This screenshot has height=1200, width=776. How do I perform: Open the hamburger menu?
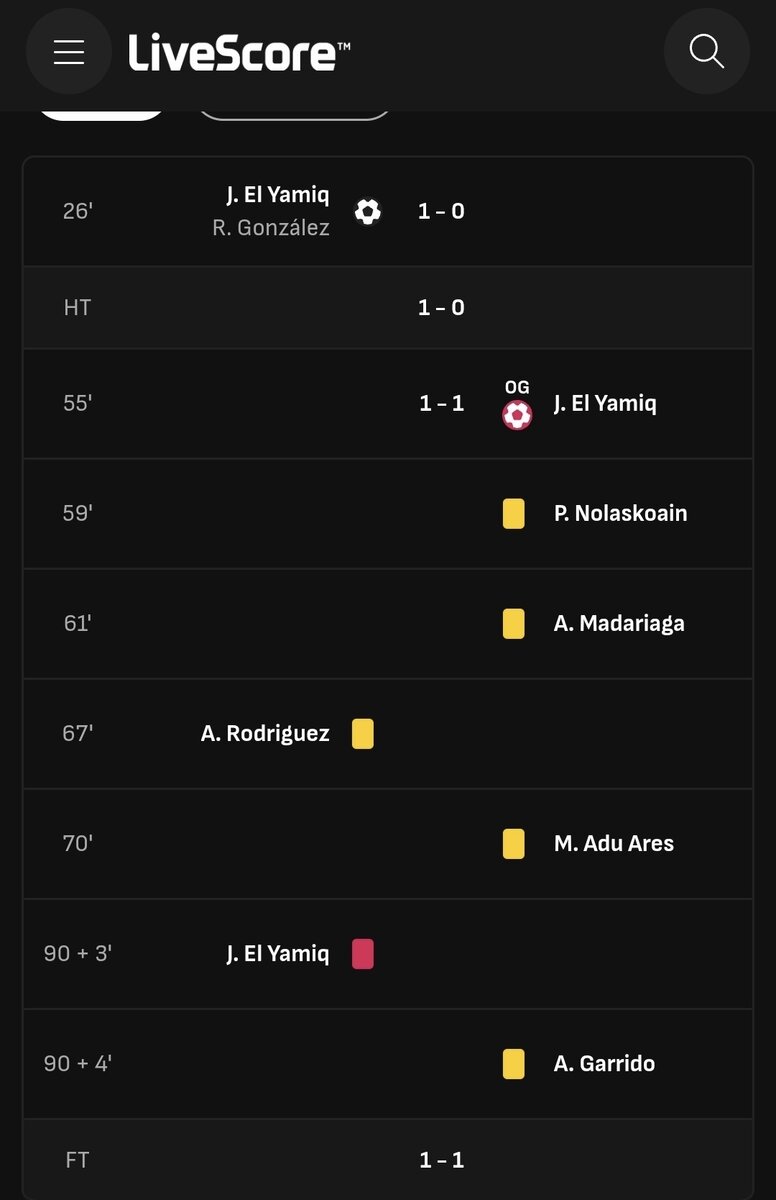(x=68, y=52)
